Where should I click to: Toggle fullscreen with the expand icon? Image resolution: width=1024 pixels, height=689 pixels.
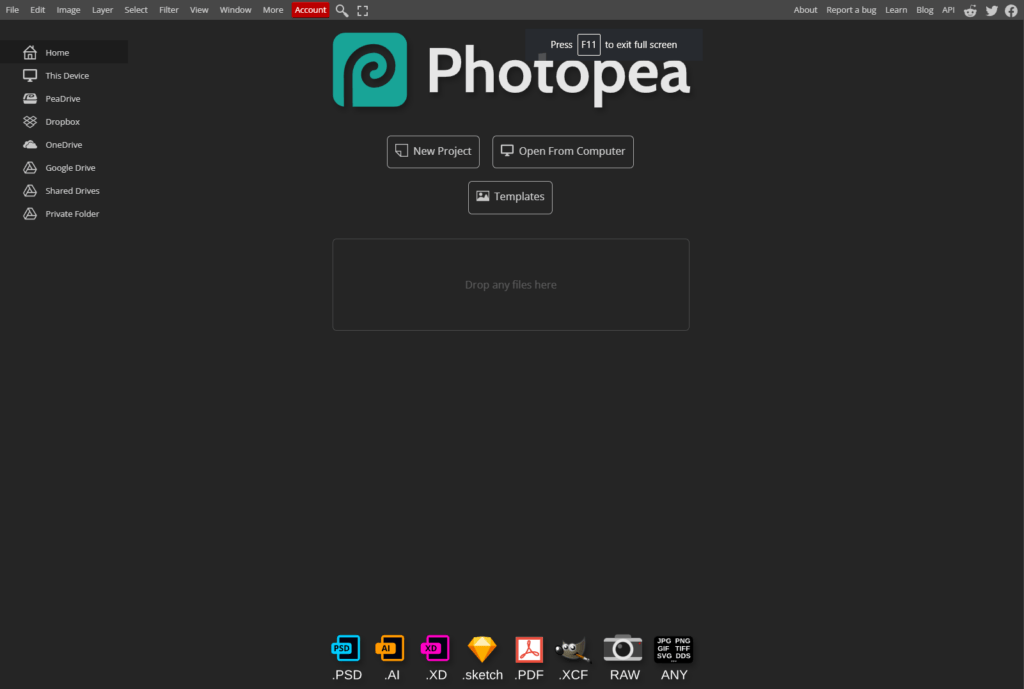click(362, 10)
